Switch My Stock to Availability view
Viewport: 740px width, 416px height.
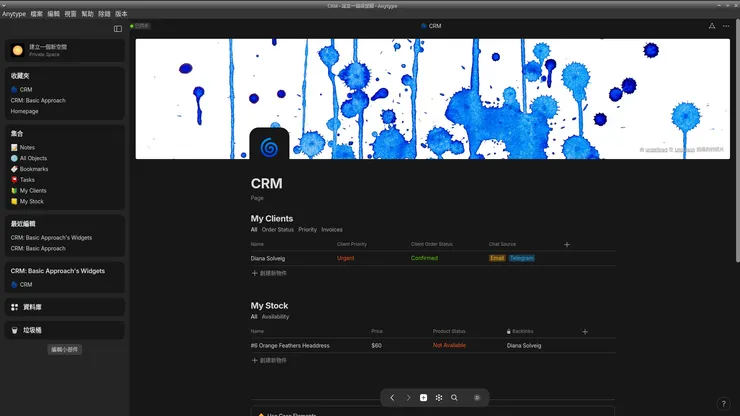tap(275, 317)
